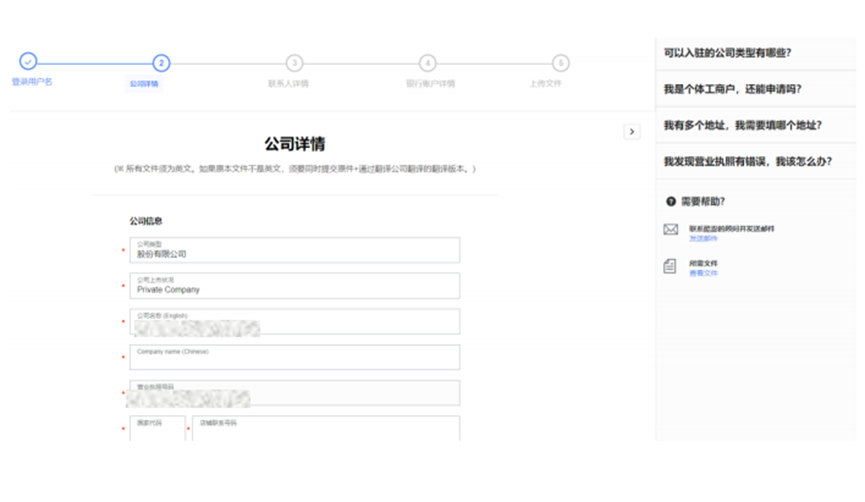Screen dimensions: 865x502
Task: Click the completed step 1 checkmark circle
Action: coord(28,62)
